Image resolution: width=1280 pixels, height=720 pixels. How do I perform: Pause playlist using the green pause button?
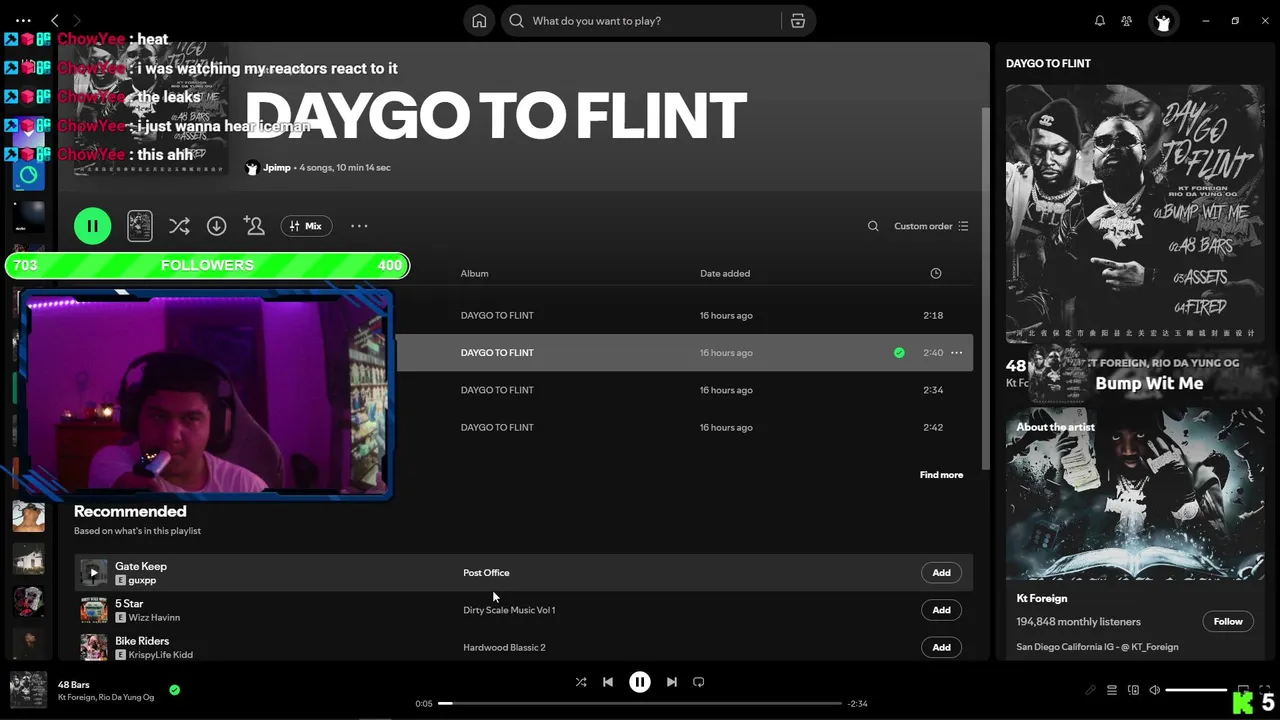click(x=92, y=226)
